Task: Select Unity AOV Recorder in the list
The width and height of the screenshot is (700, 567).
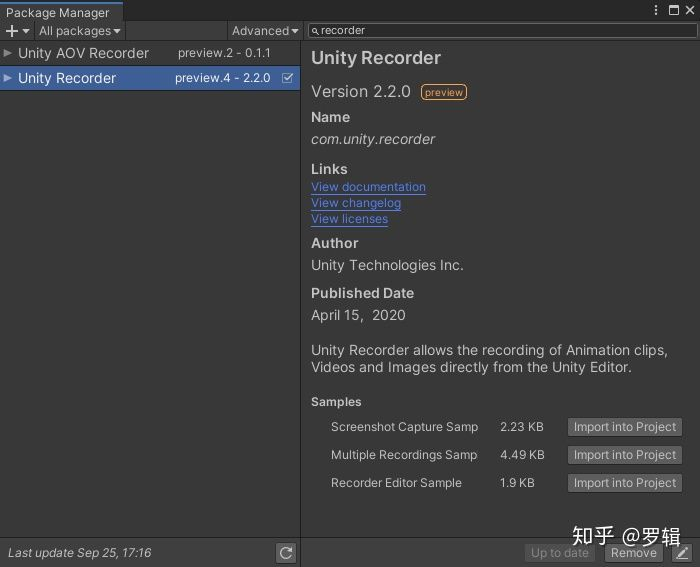Action: (150, 53)
